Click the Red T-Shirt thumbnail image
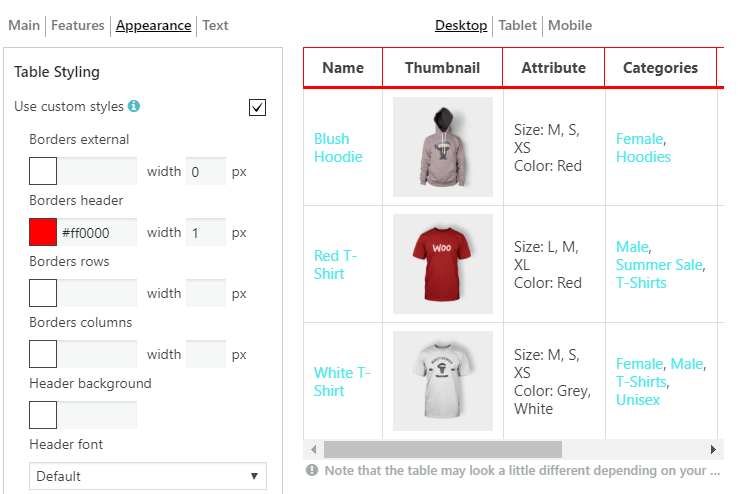 [x=443, y=264]
